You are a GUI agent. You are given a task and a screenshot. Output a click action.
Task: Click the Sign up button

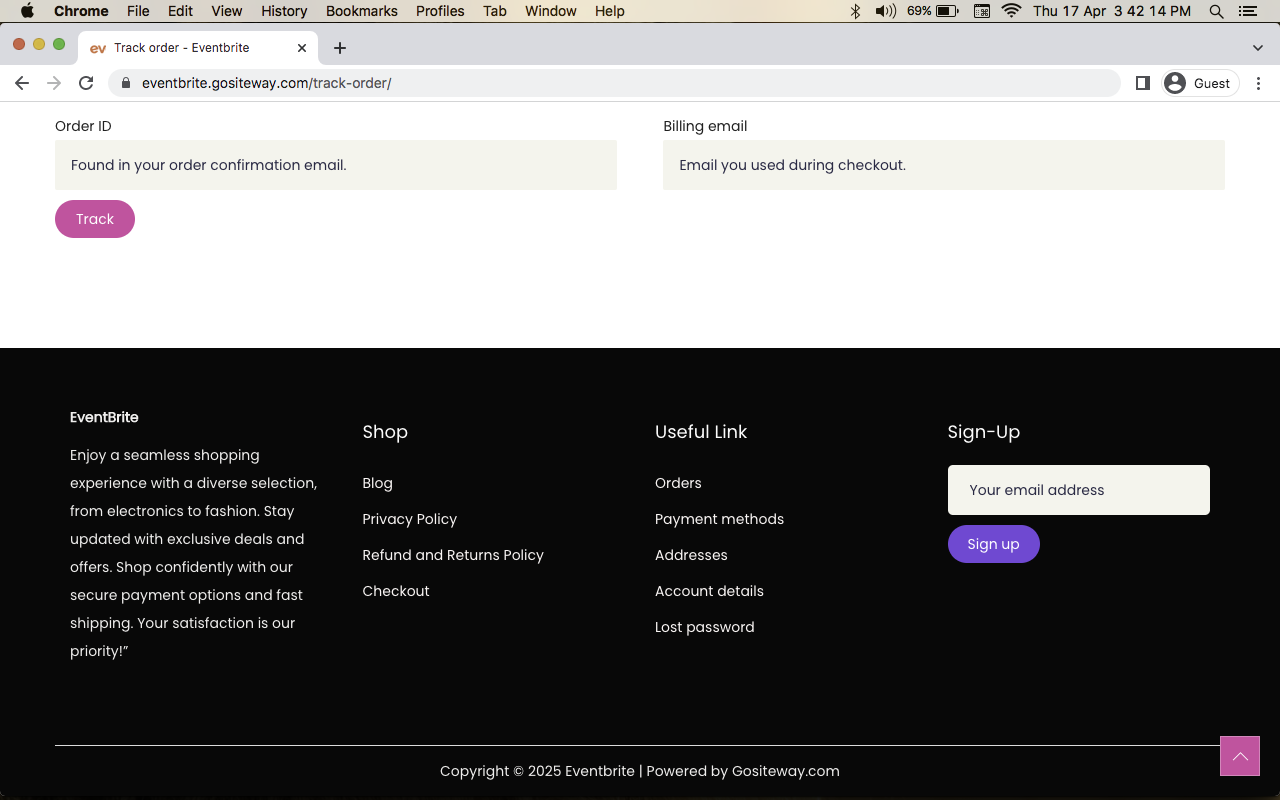click(993, 544)
